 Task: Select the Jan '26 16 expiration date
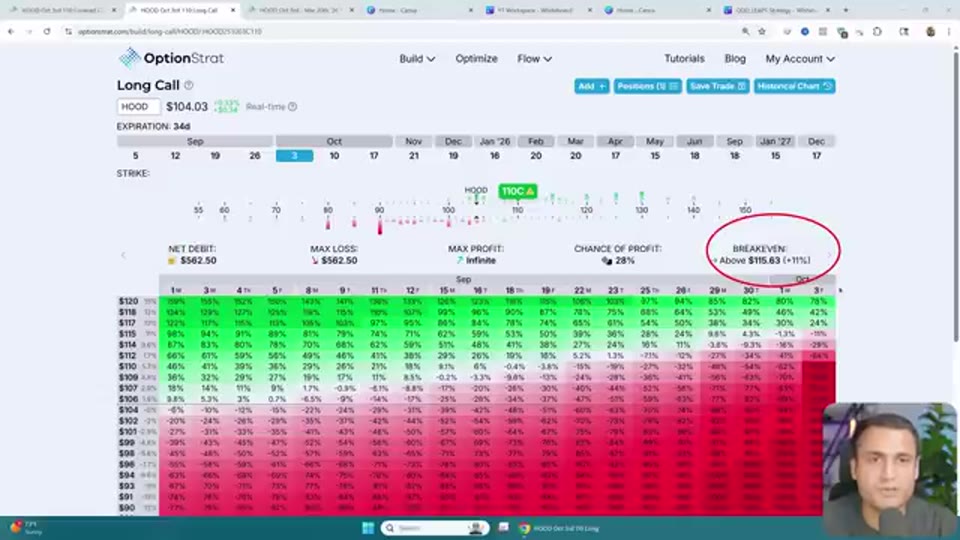(x=495, y=156)
